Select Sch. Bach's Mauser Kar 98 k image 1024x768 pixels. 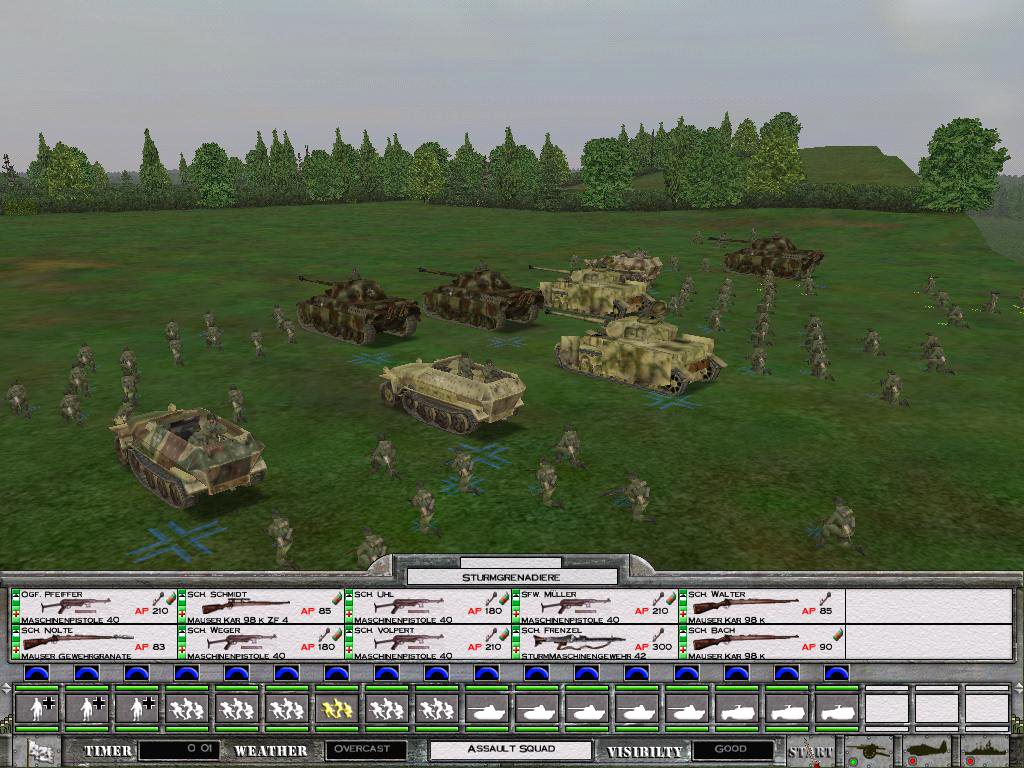744,641
